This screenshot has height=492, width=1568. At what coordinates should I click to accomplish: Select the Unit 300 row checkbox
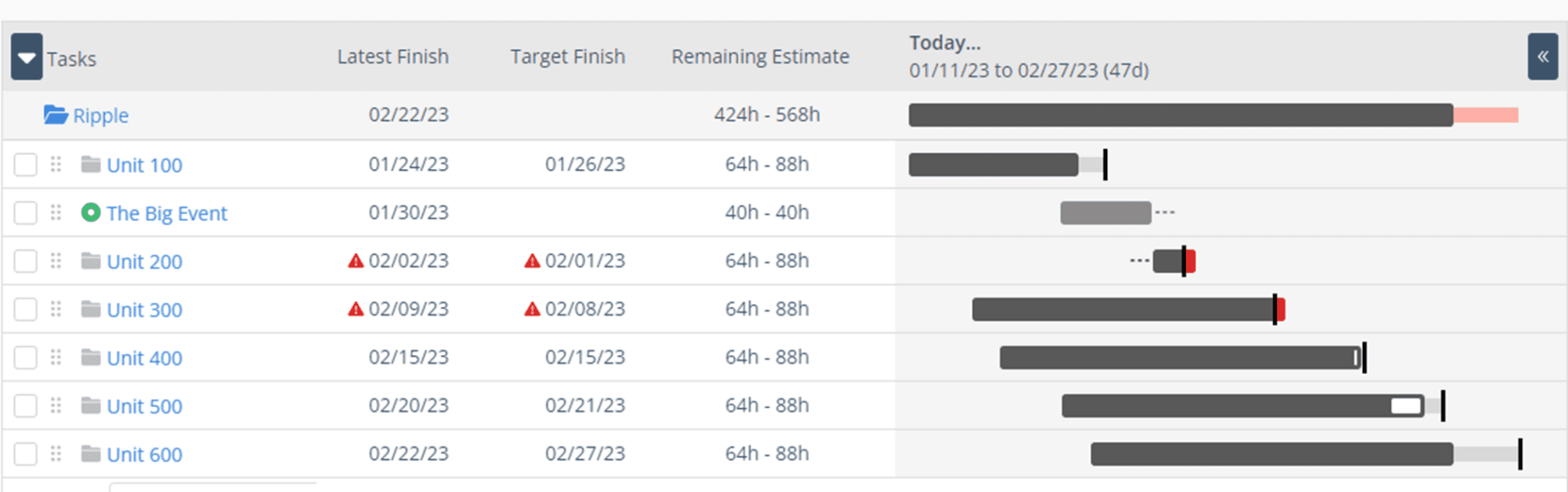click(25, 309)
